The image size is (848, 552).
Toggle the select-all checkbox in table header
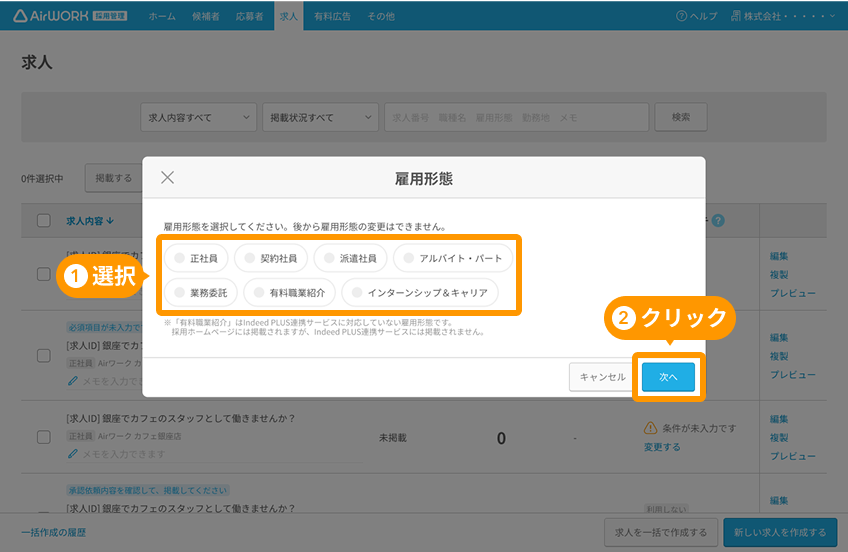[x=44, y=221]
